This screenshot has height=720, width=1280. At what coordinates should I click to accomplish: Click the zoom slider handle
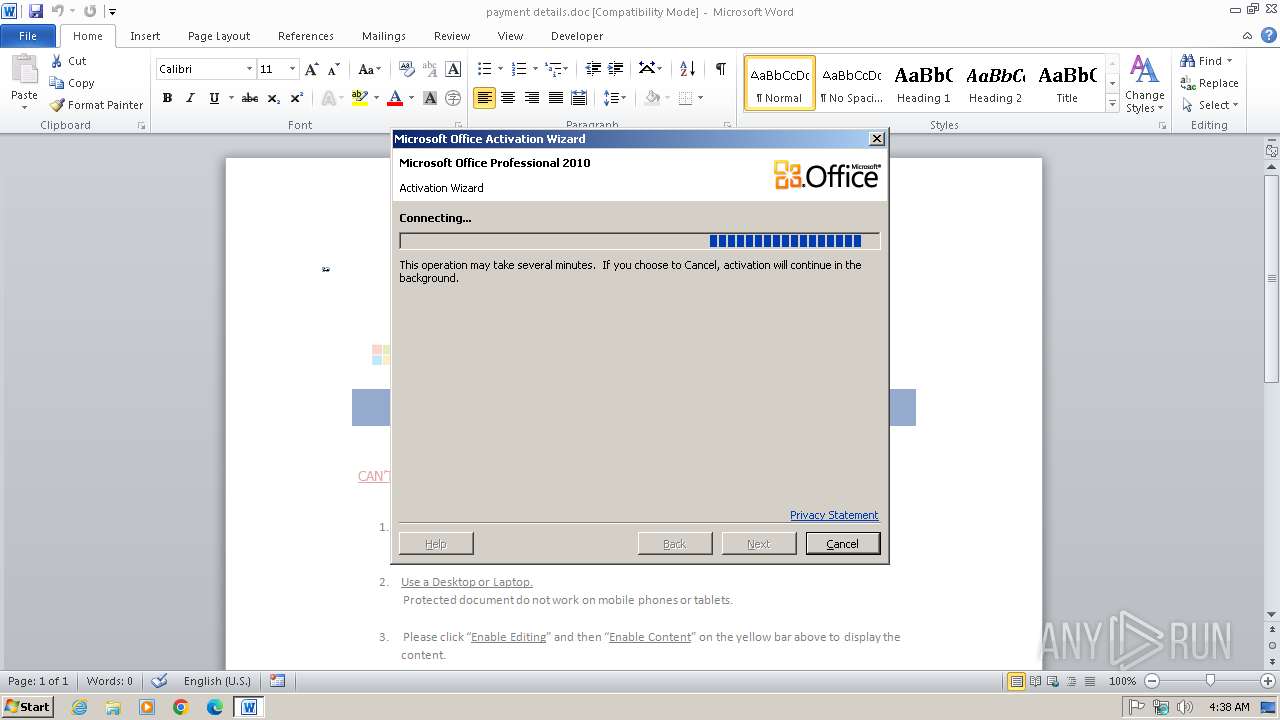1210,681
